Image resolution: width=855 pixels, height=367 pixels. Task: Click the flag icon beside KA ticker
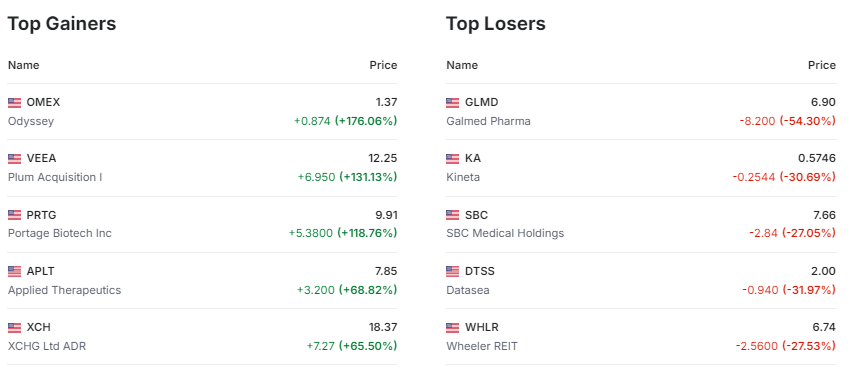(x=453, y=159)
